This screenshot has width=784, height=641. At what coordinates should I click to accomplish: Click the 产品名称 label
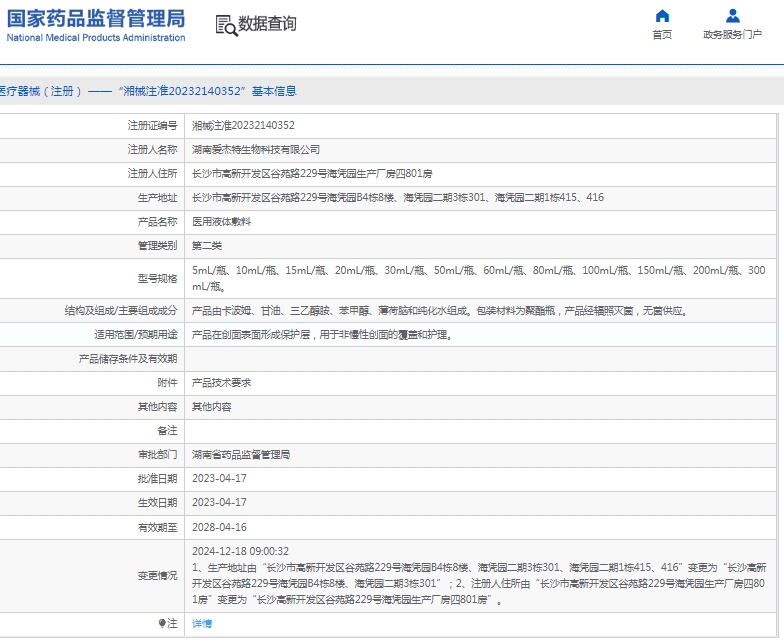click(x=158, y=222)
